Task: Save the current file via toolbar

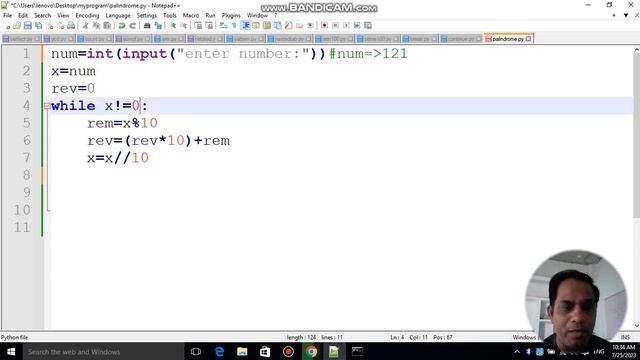Action: click(28, 25)
